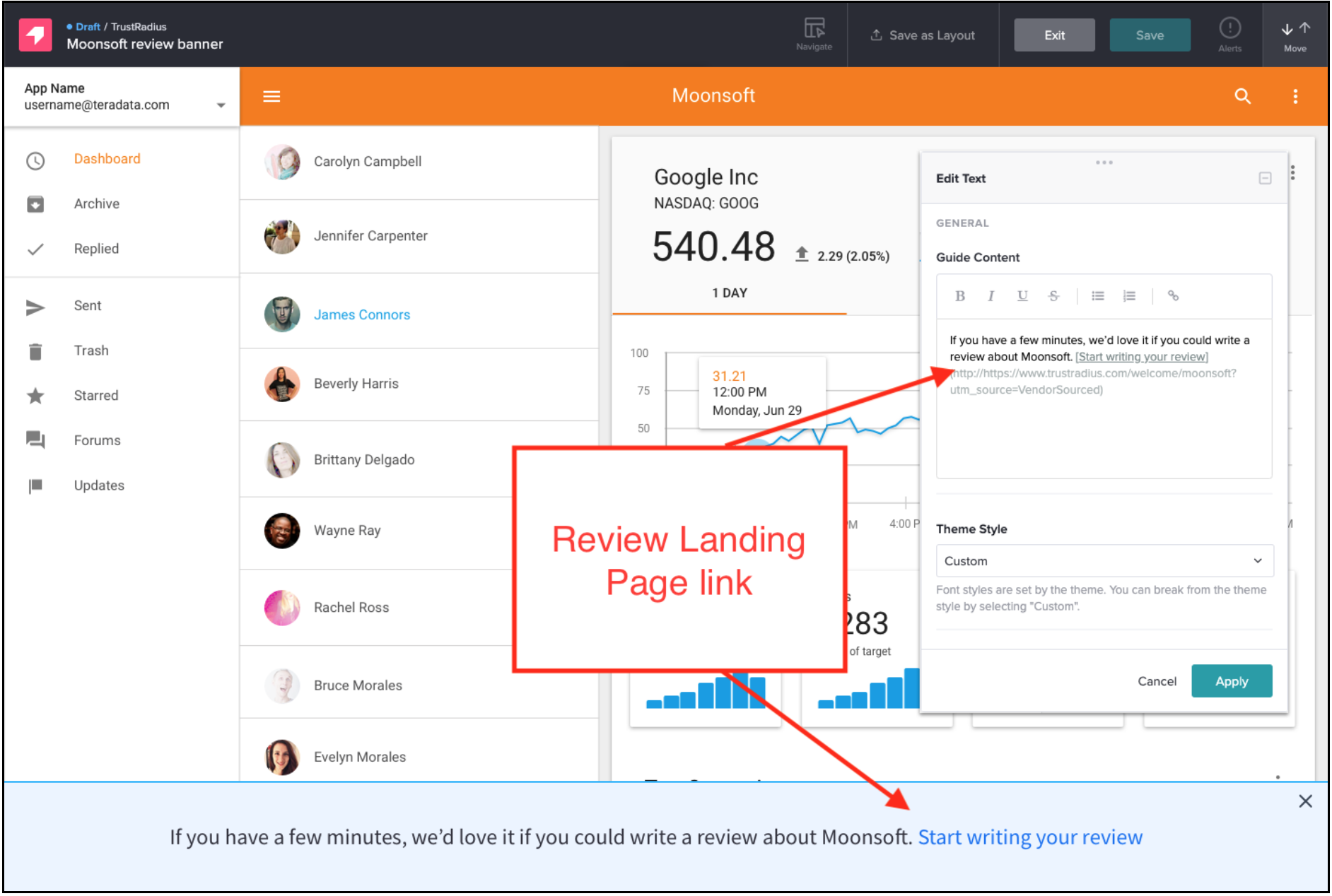Insert numbered list in Guide Content
Viewport: 1332px width, 896px height.
coord(1129,296)
